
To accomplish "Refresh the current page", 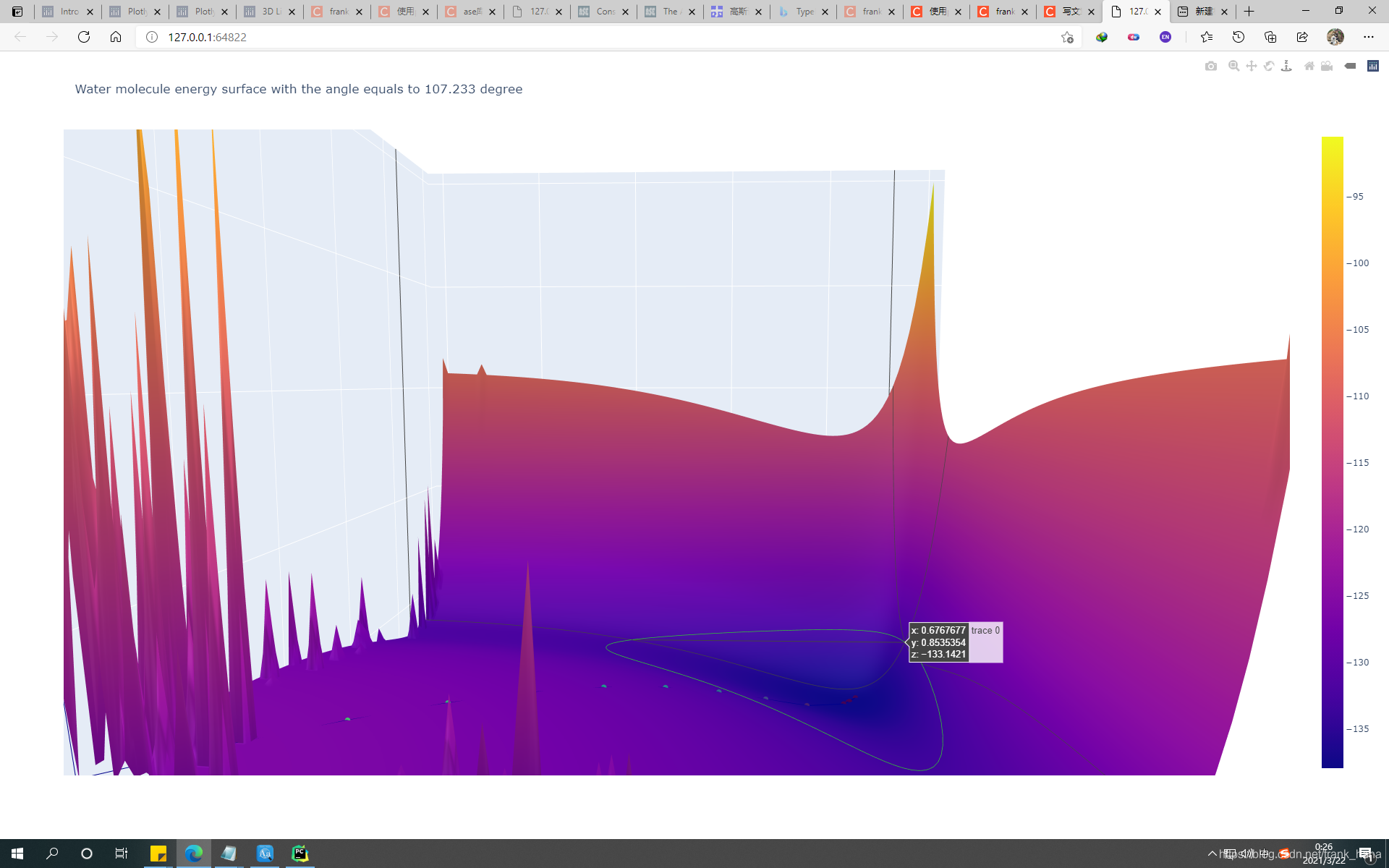I will click(x=84, y=37).
